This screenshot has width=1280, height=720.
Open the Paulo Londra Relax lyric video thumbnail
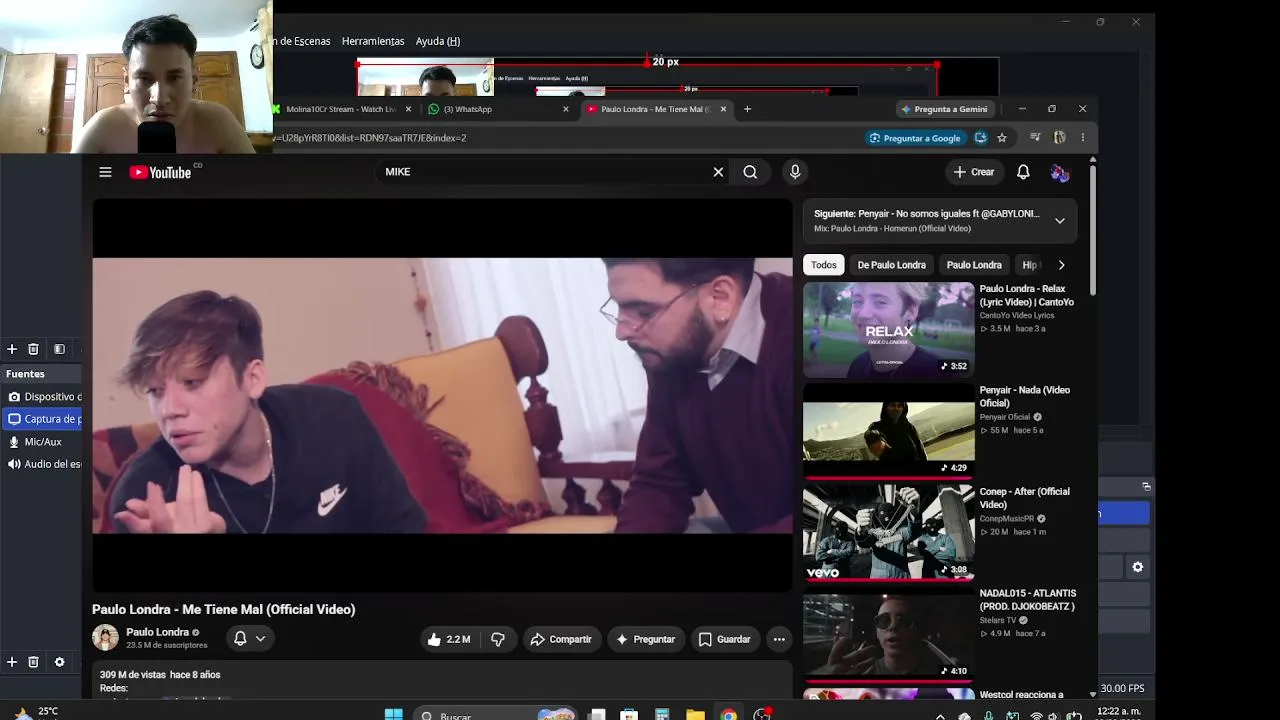pos(888,330)
